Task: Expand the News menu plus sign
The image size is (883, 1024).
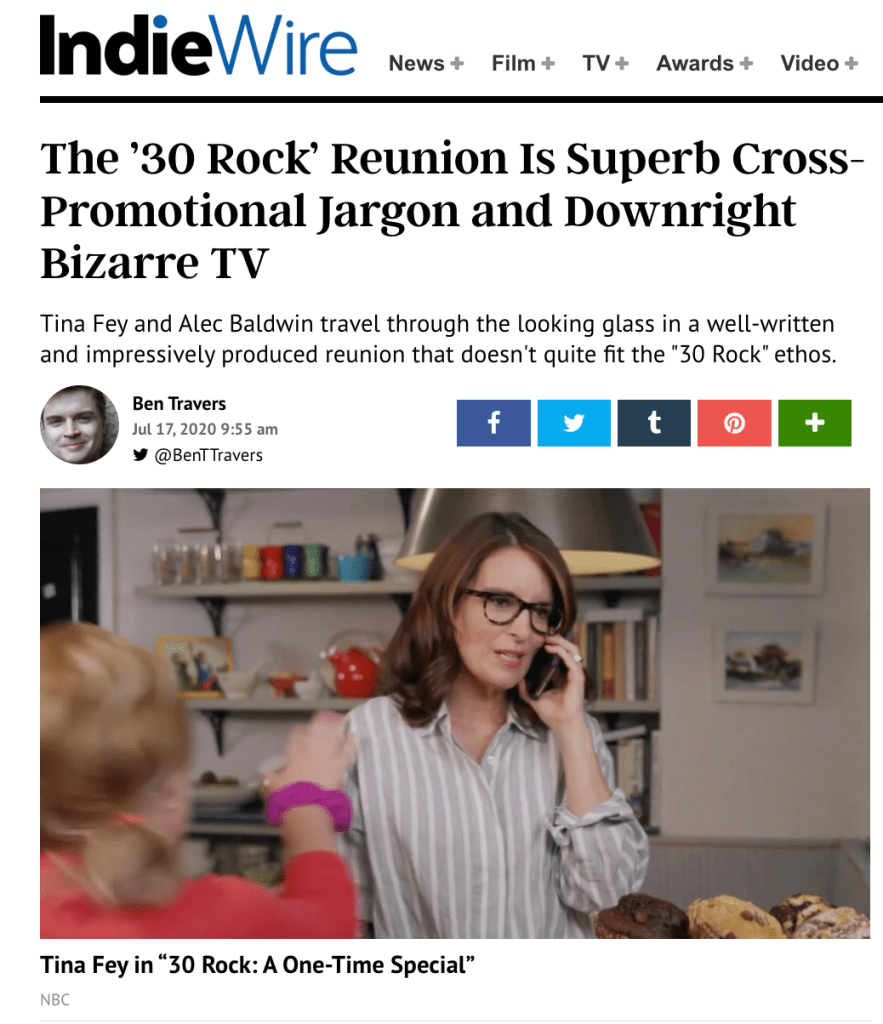Action: click(x=457, y=63)
